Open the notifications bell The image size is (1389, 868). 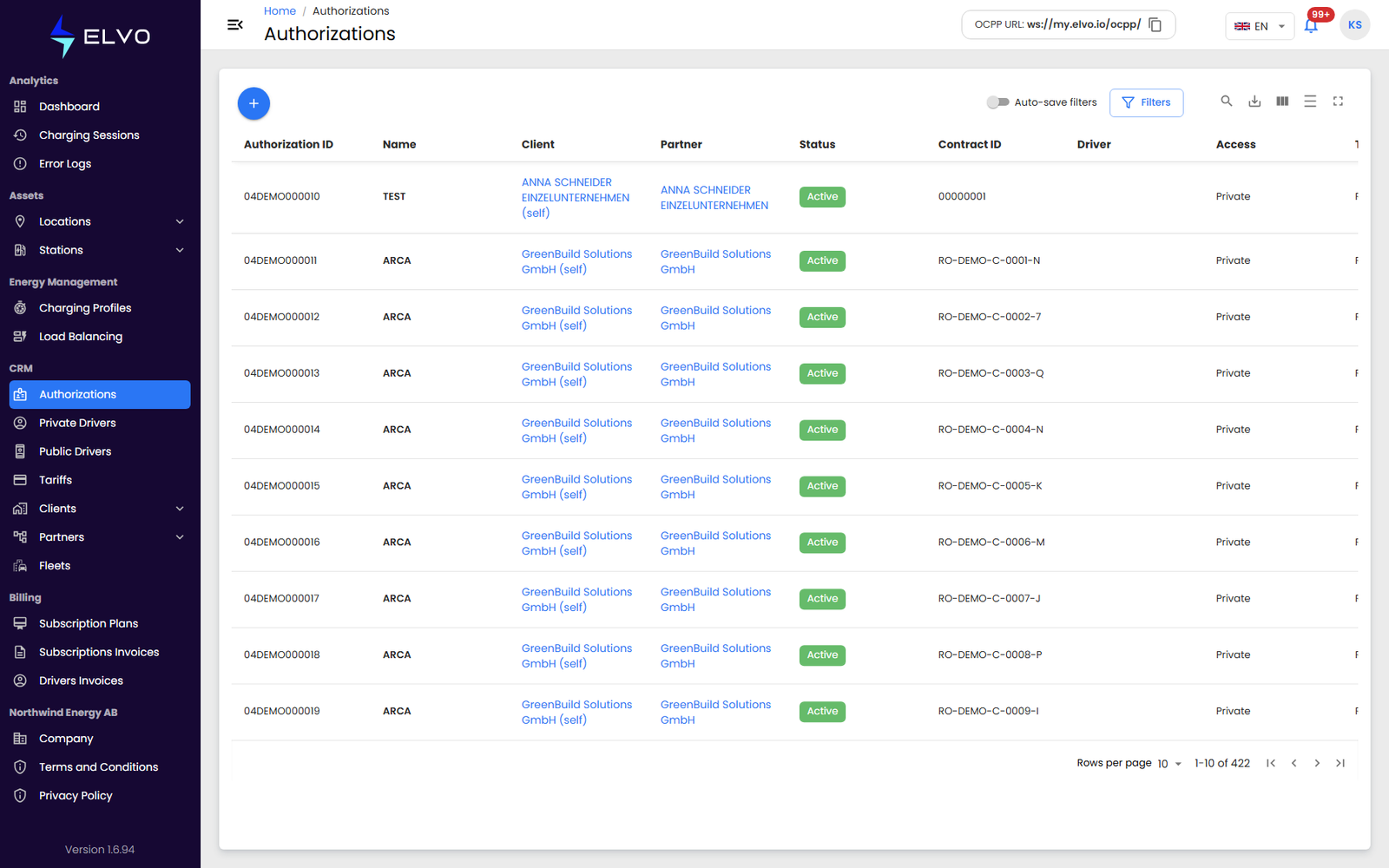(x=1311, y=25)
